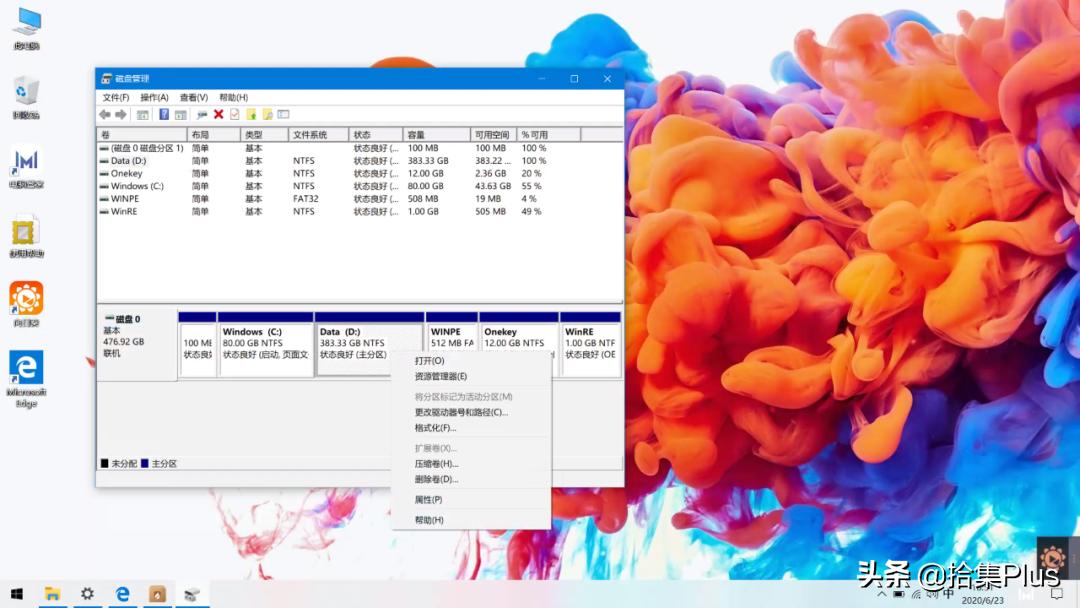The width and height of the screenshot is (1080, 608).
Task: Open the notification center icon
Action: 1057,594
